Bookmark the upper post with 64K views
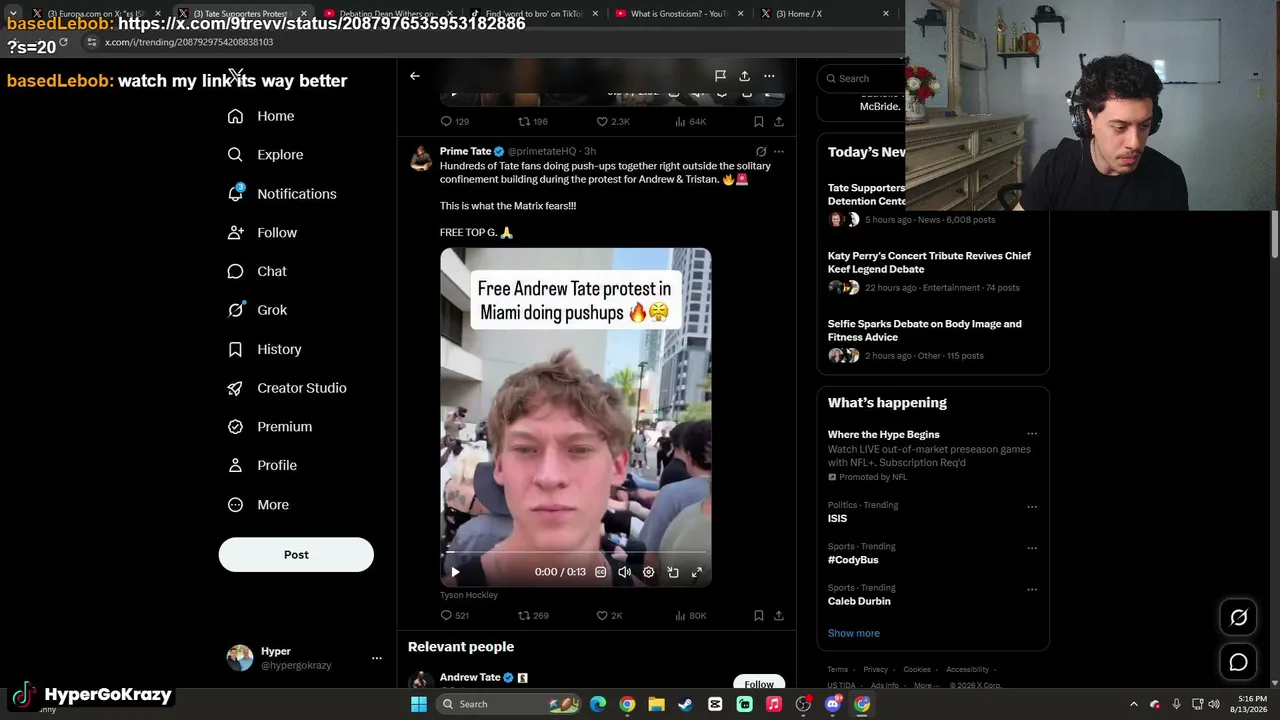This screenshot has width=1280, height=720. 759,121
